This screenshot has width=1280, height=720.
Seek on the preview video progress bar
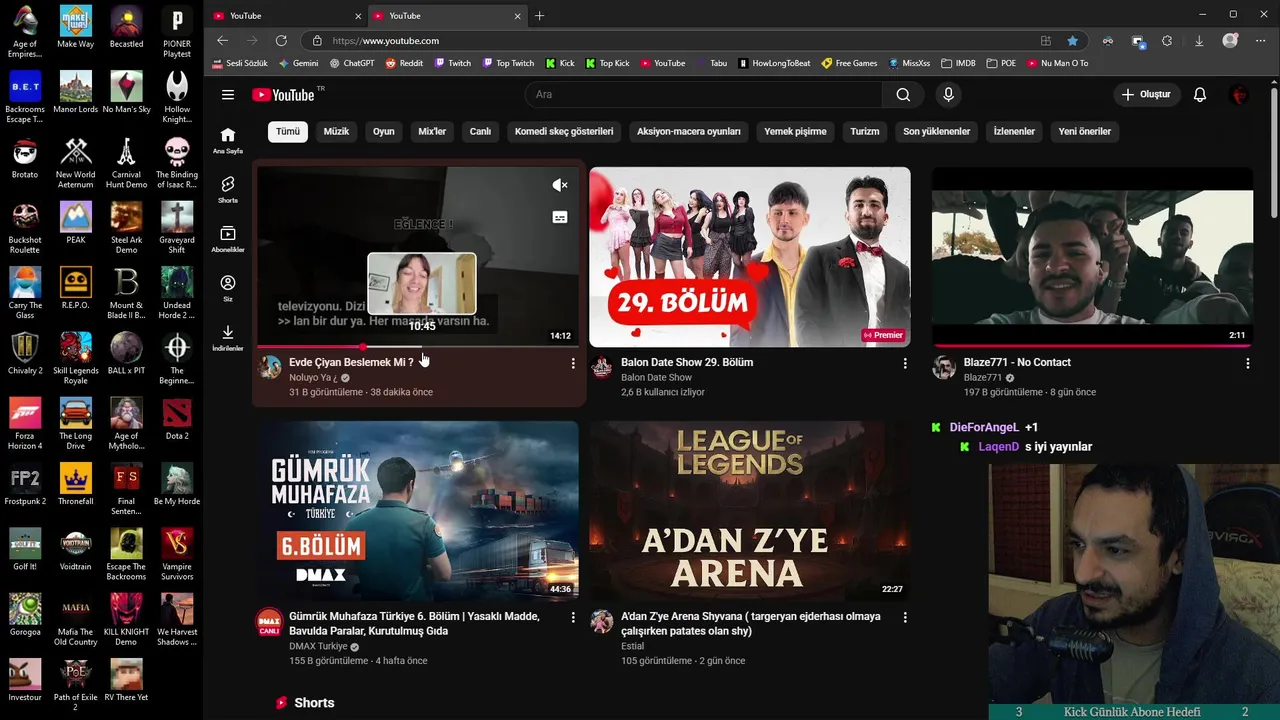tap(418, 347)
